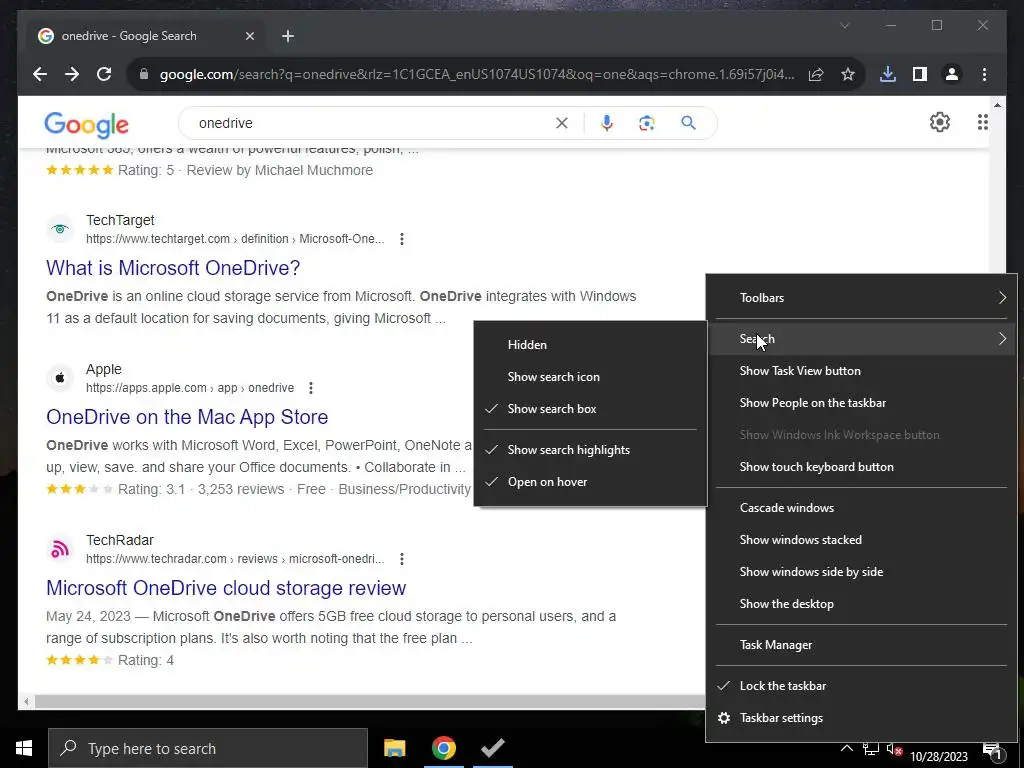Toggle Show People on the taskbar
This screenshot has height=768, width=1024.
861,403
